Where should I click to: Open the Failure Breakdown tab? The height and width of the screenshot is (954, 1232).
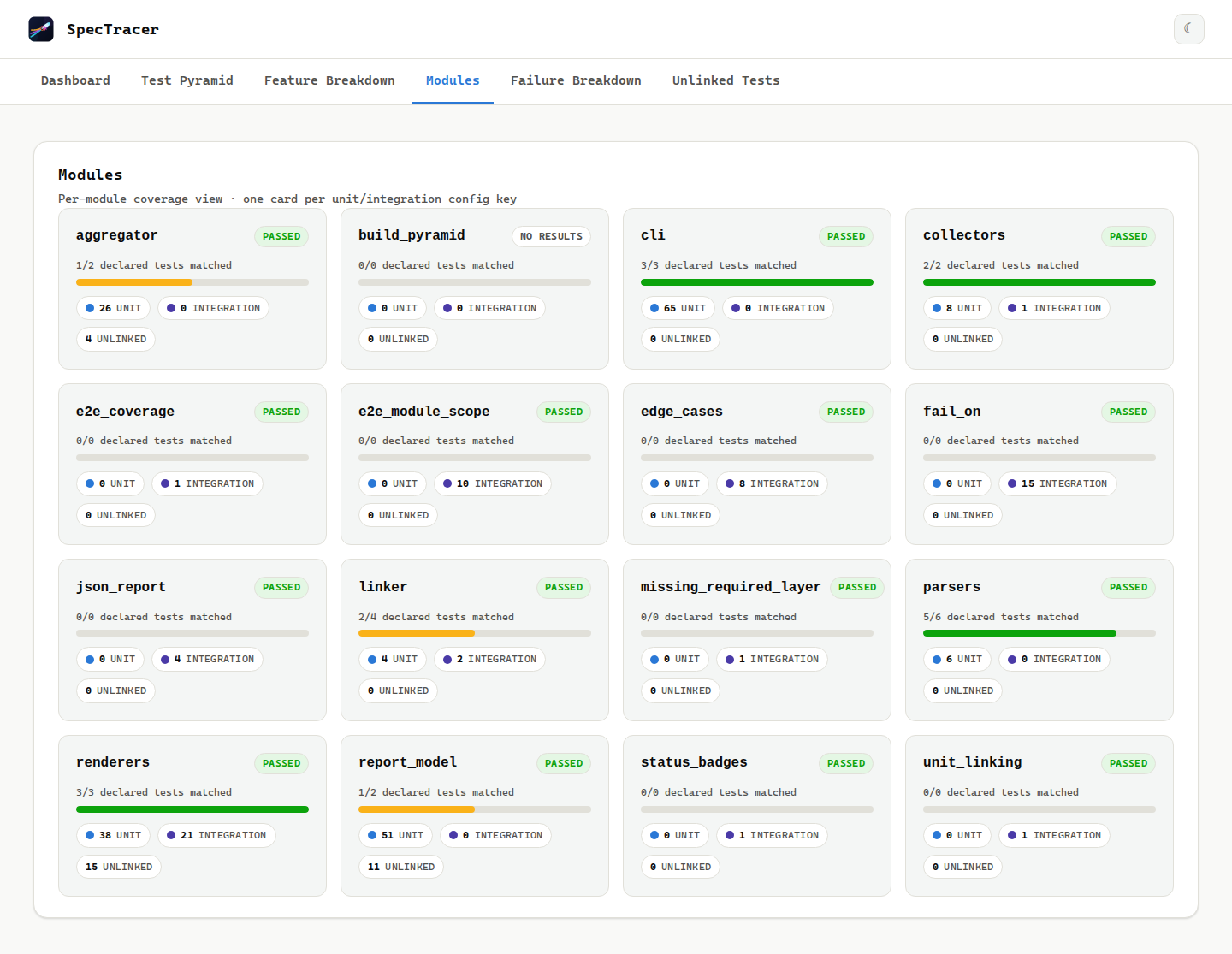[576, 80]
